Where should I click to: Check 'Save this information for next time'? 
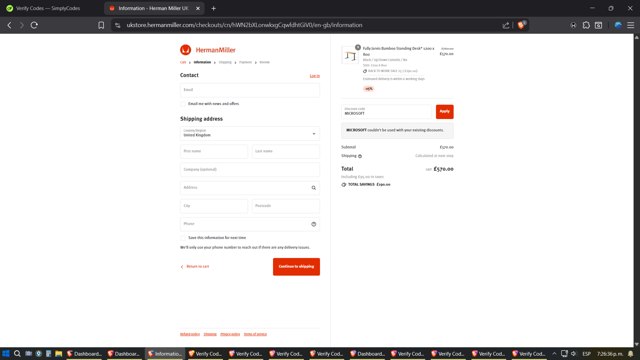183,238
